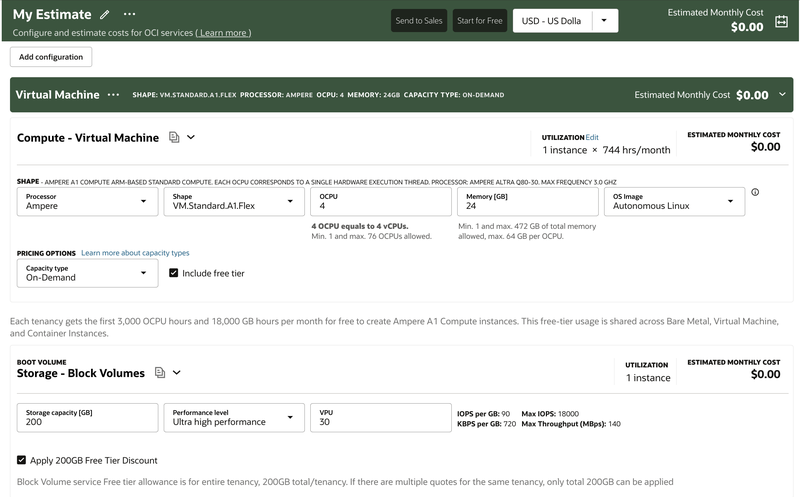Click the 'KBPS per GB: 720' text
This screenshot has width=800, height=497.
(486, 424)
